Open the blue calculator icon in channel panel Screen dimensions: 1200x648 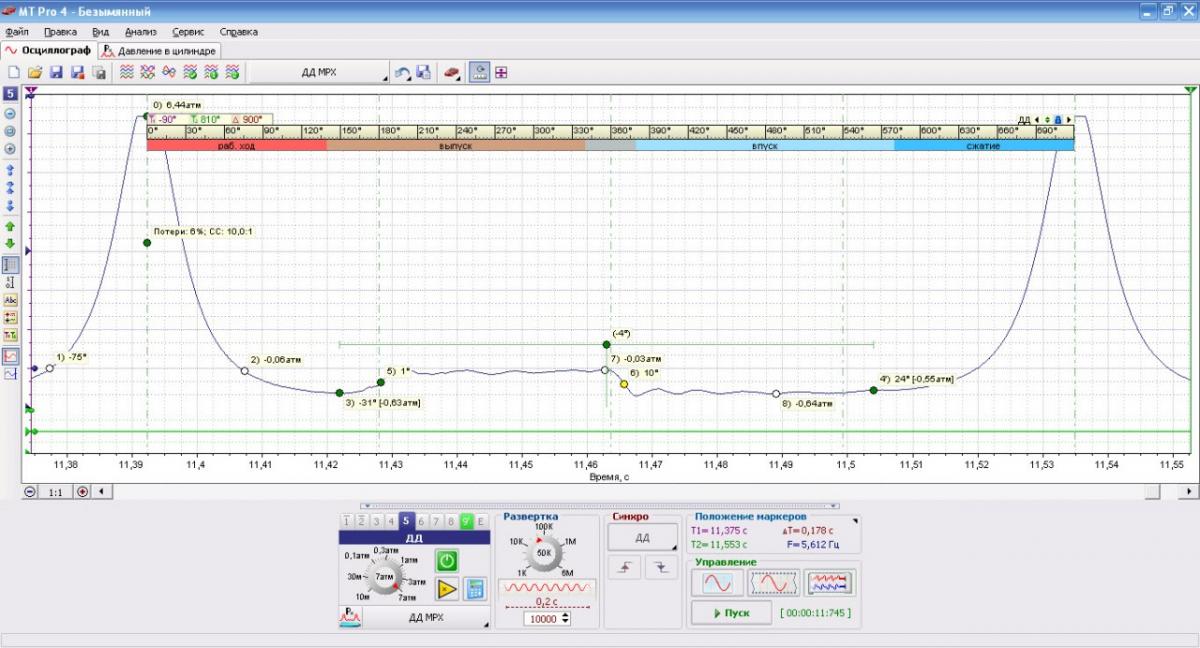[475, 589]
